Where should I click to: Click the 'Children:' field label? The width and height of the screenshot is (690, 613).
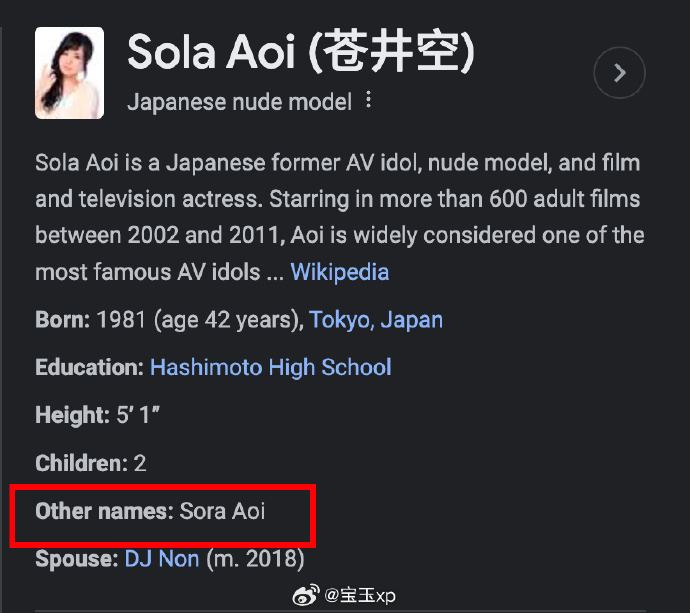pos(81,463)
